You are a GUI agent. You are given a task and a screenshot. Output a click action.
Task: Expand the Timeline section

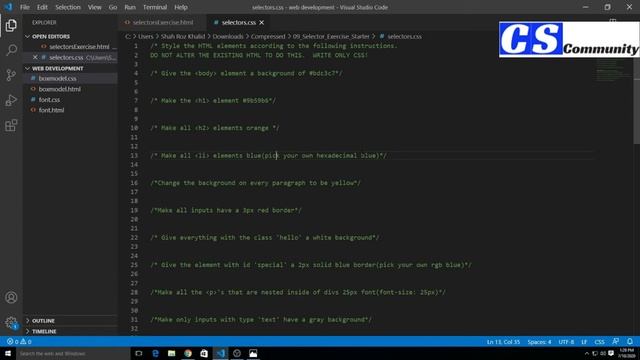pyautogui.click(x=41, y=331)
